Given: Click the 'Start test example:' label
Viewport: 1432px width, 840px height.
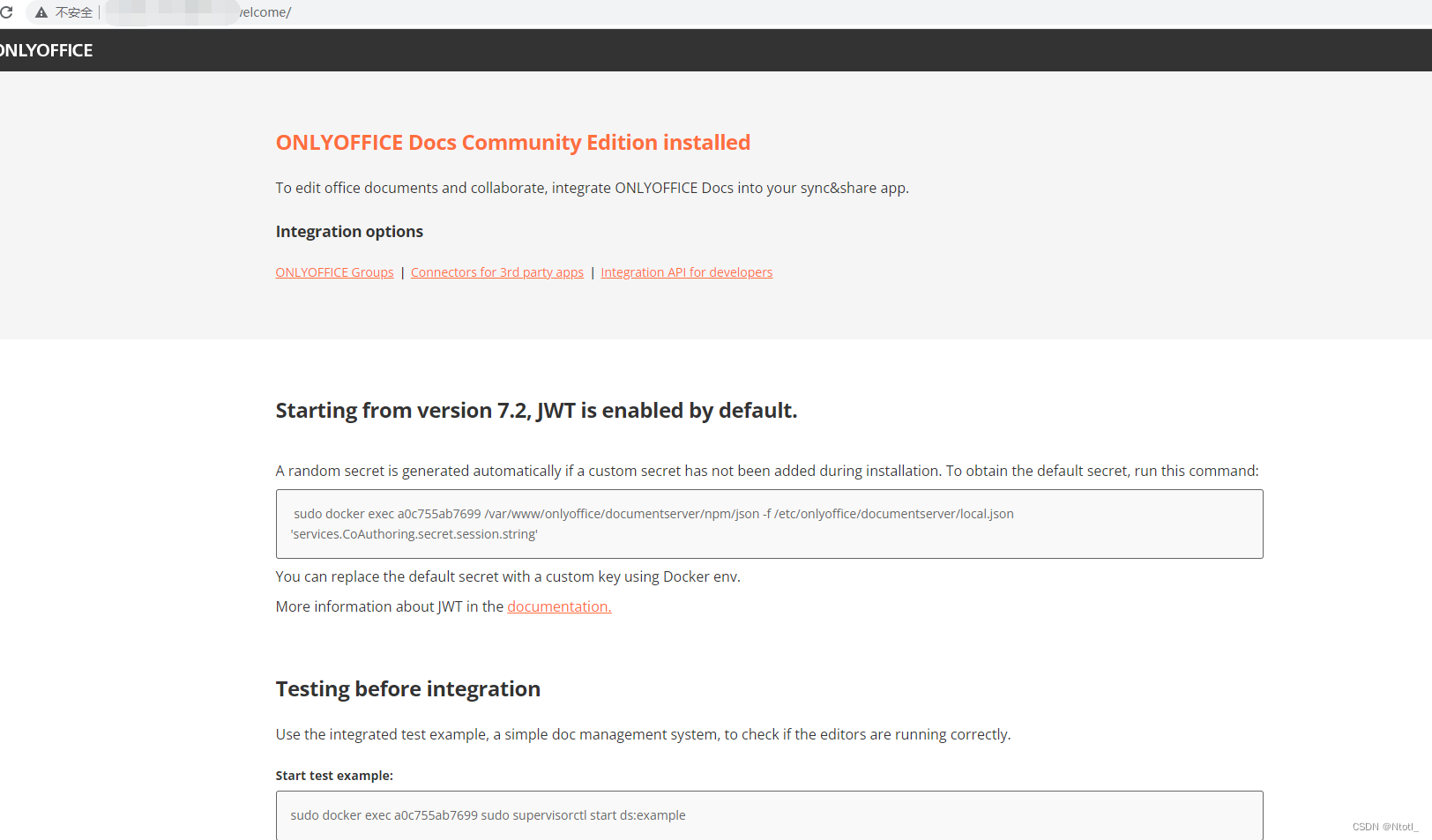Looking at the screenshot, I should (x=333, y=775).
